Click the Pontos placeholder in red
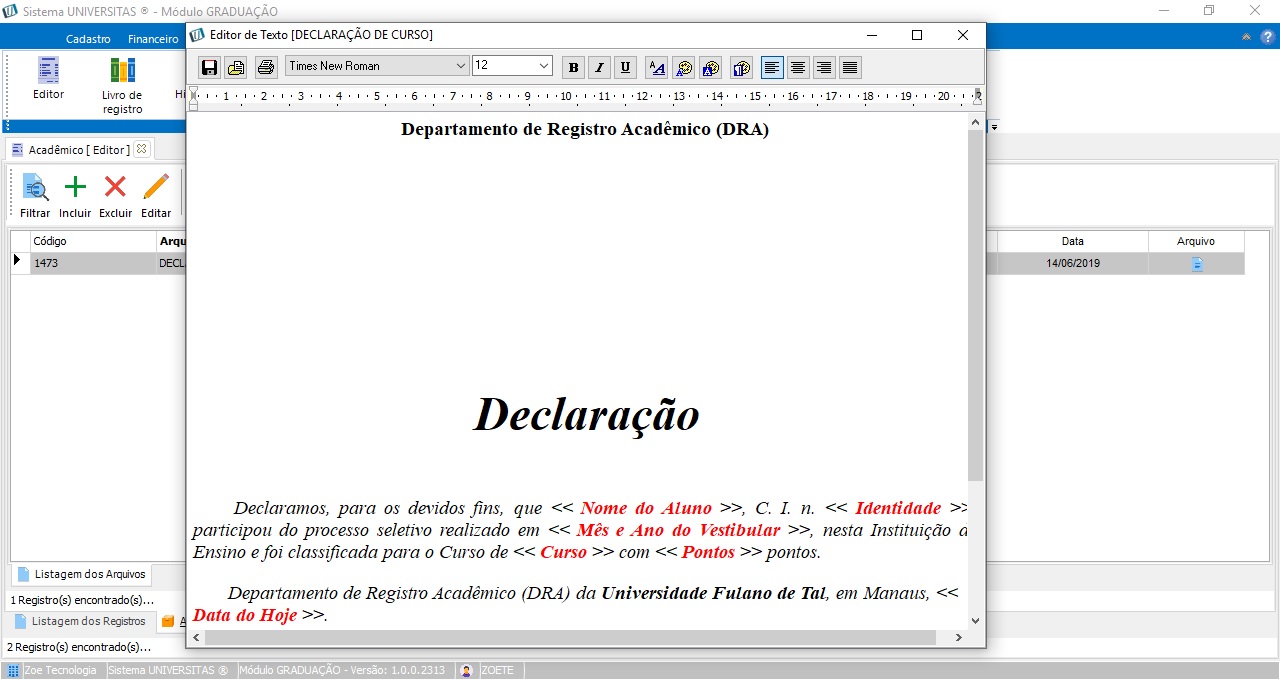The width and height of the screenshot is (1280, 680). click(708, 552)
